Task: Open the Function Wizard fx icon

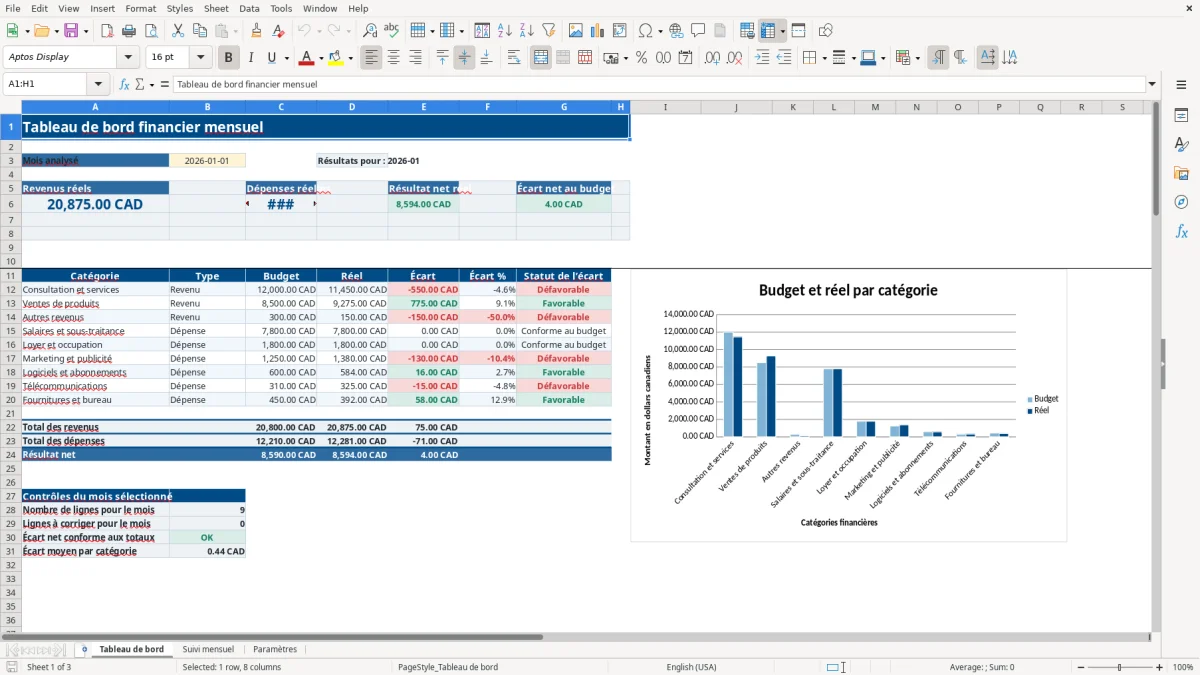Action: point(124,85)
